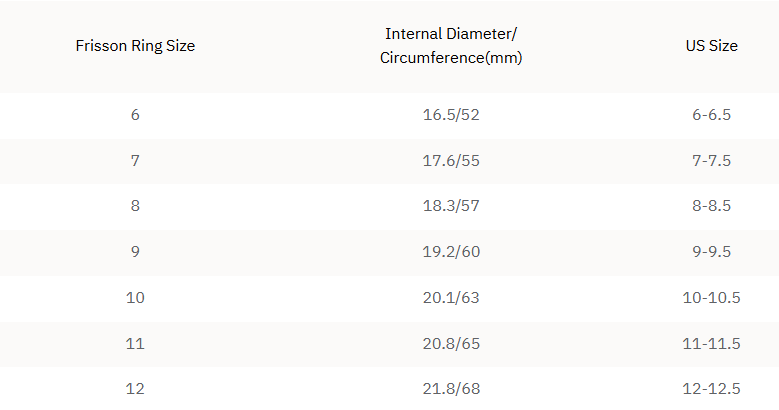Viewport: 779px width, 410px height.
Task: Click the US size 6-6.5 cell
Action: point(711,115)
